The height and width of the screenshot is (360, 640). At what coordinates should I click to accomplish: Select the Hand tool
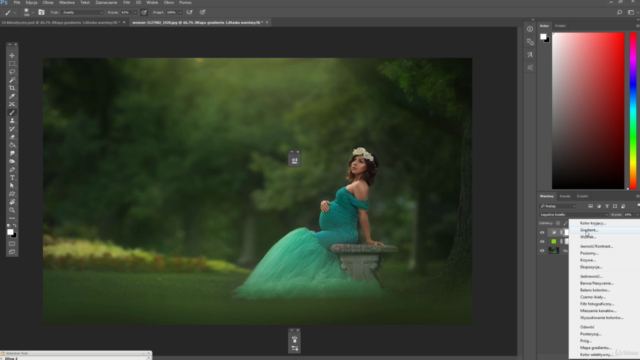pyautogui.click(x=12, y=202)
